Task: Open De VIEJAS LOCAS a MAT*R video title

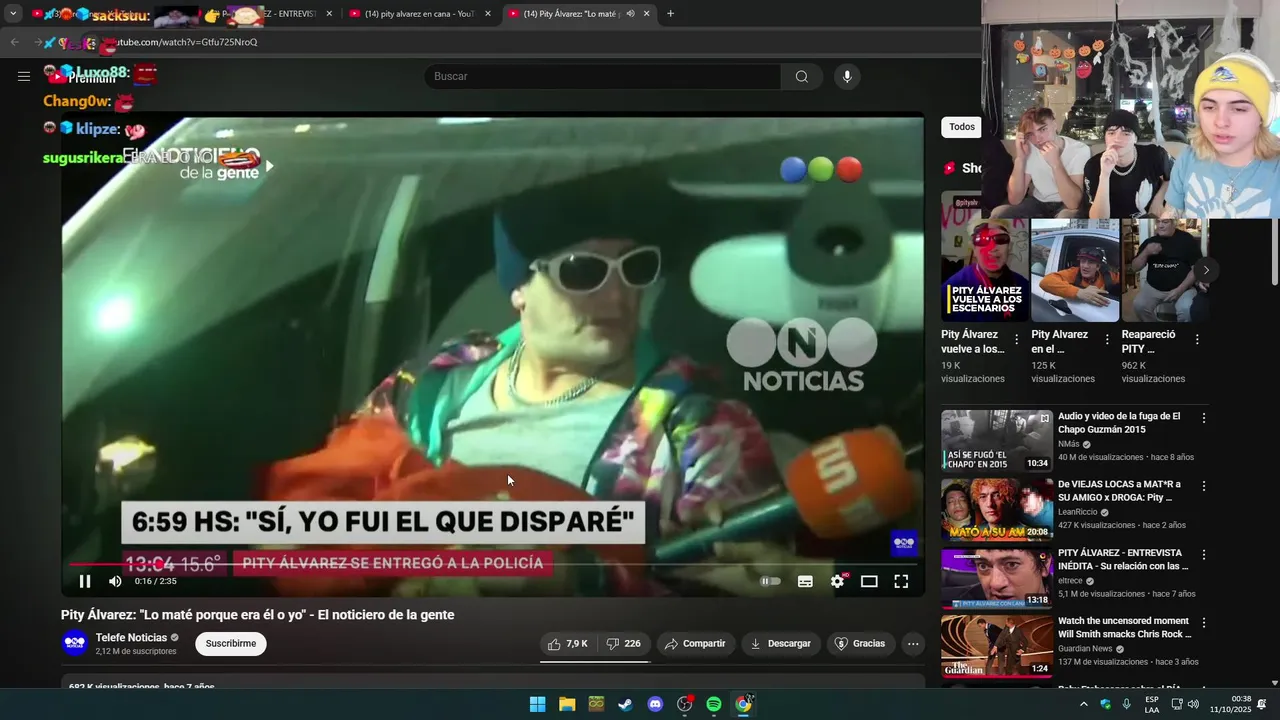Action: 1119,491
